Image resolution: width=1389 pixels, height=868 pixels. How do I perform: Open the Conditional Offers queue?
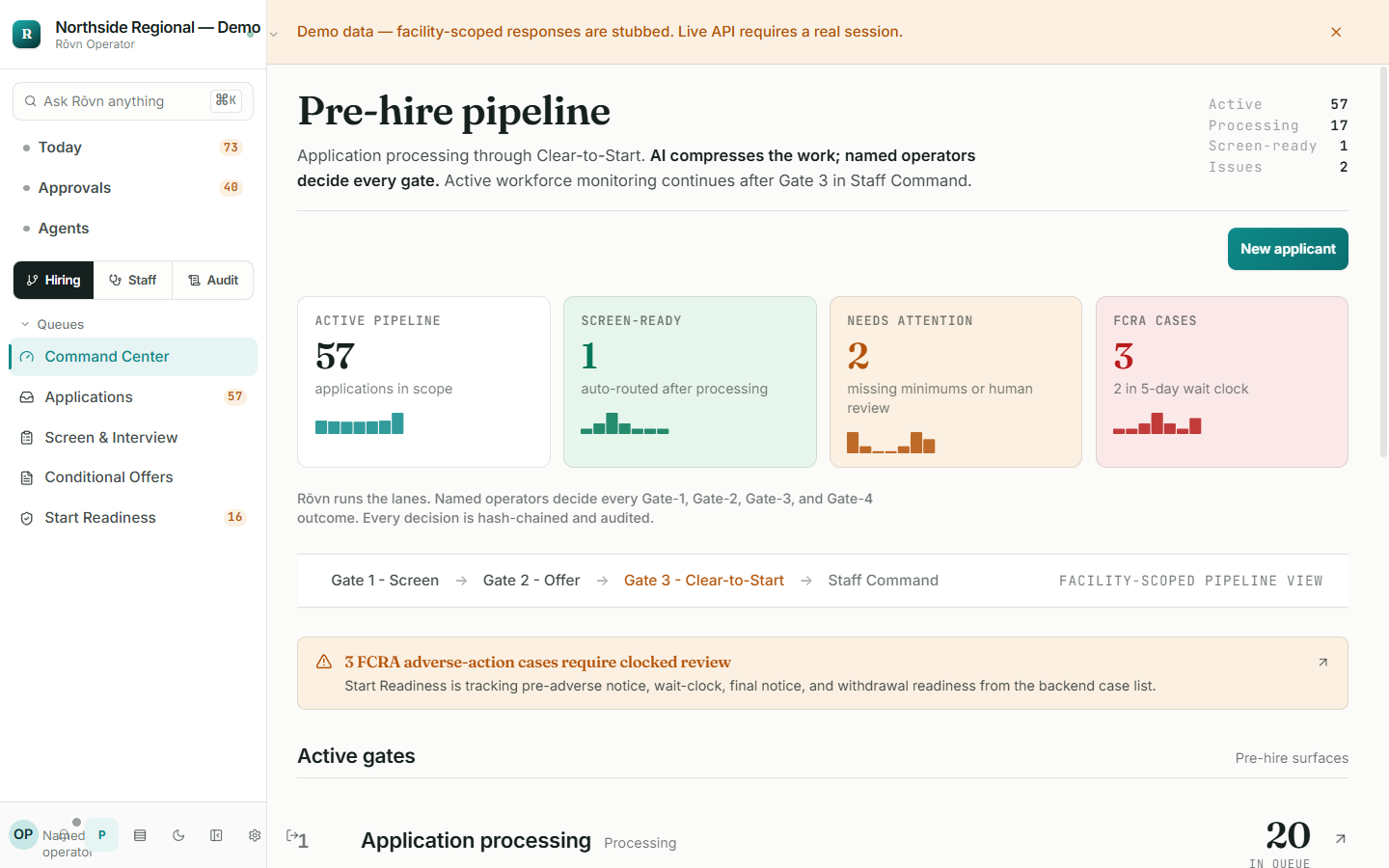click(133, 477)
